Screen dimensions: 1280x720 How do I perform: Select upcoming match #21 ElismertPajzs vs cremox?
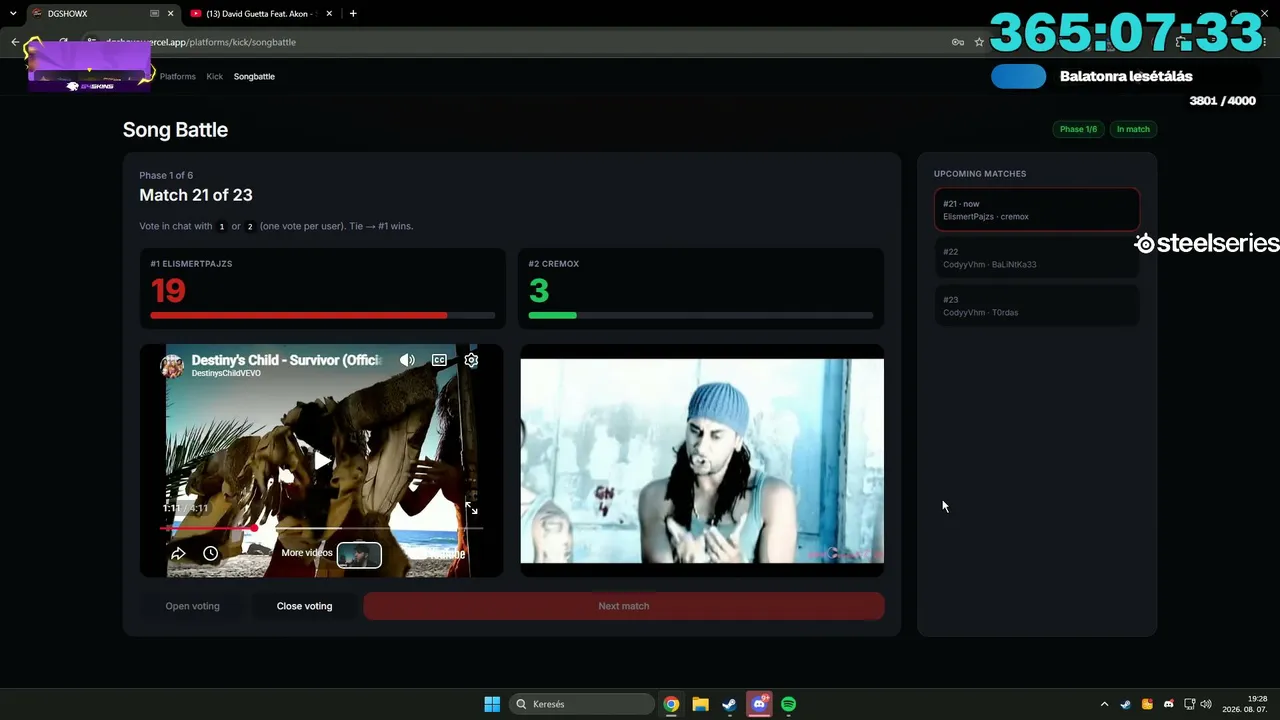click(x=1037, y=210)
